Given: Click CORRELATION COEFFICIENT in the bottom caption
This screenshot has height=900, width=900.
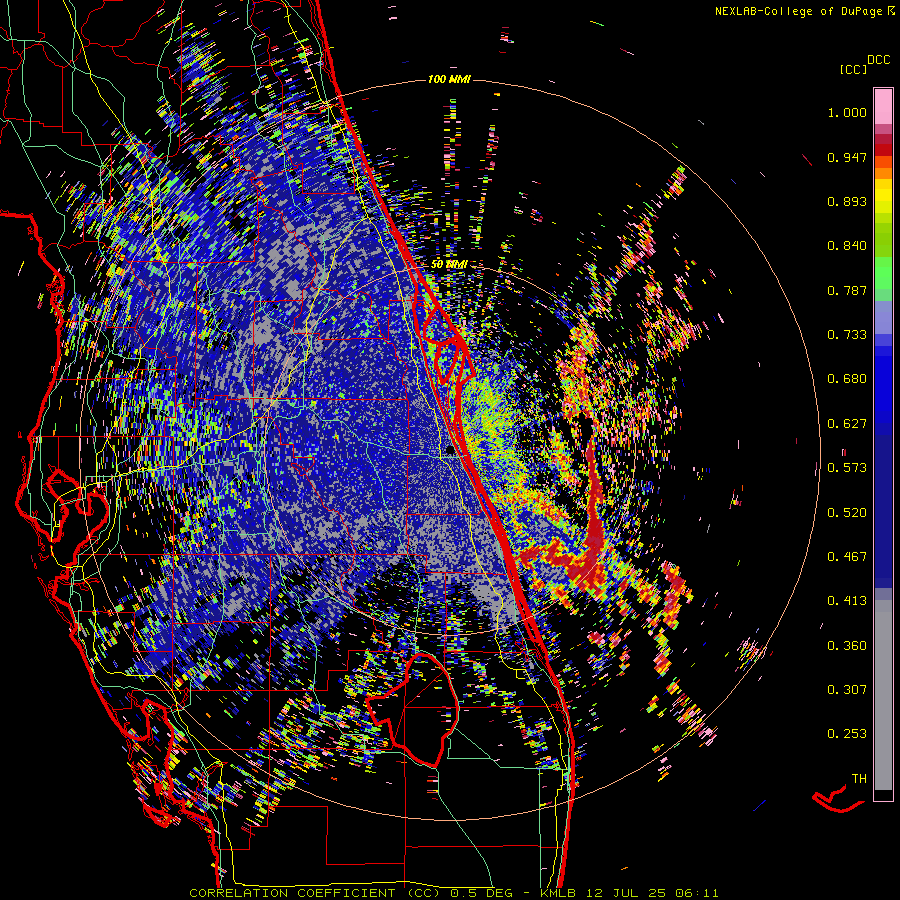Looking at the screenshot, I should pyautogui.click(x=292, y=893).
